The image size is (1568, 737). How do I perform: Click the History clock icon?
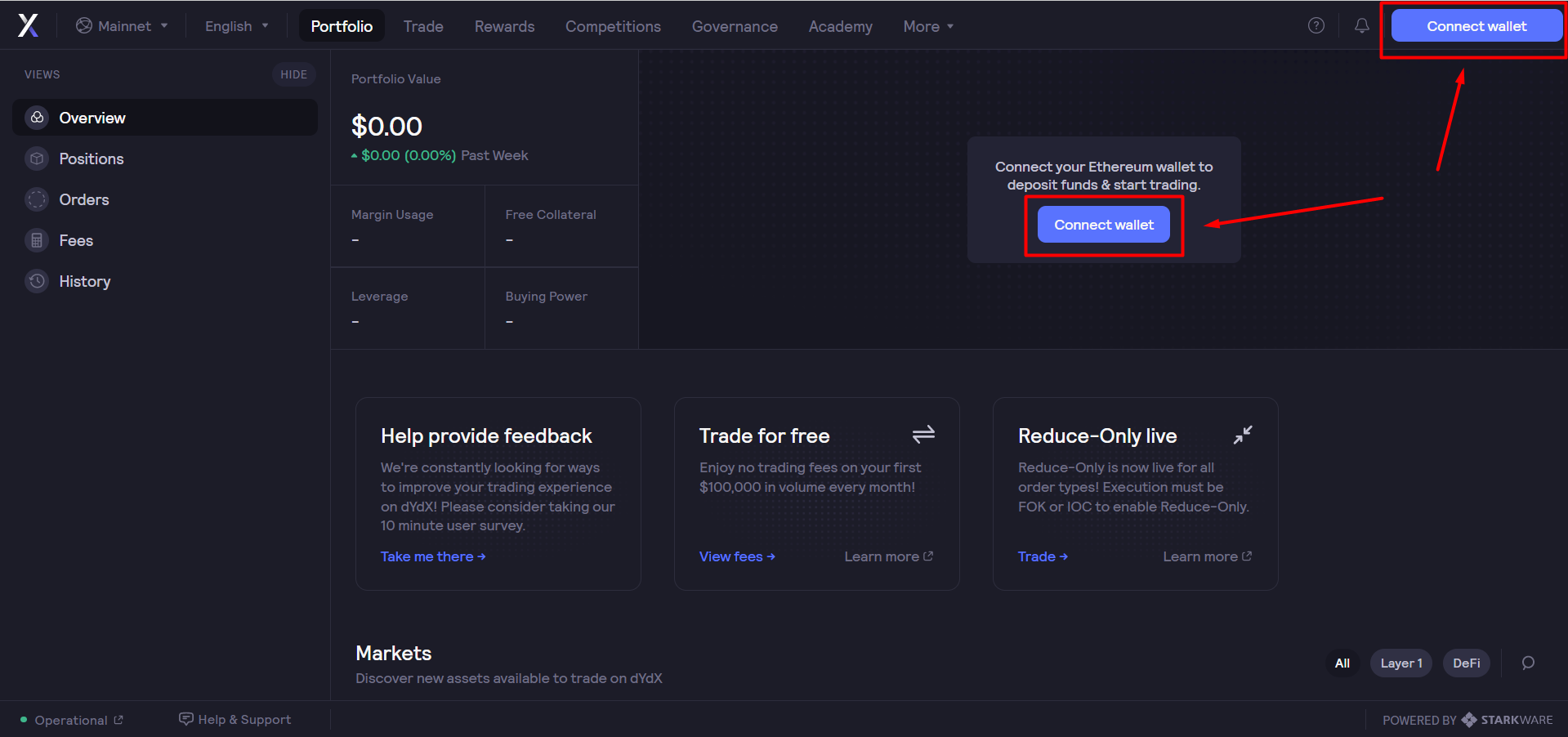pos(37,281)
